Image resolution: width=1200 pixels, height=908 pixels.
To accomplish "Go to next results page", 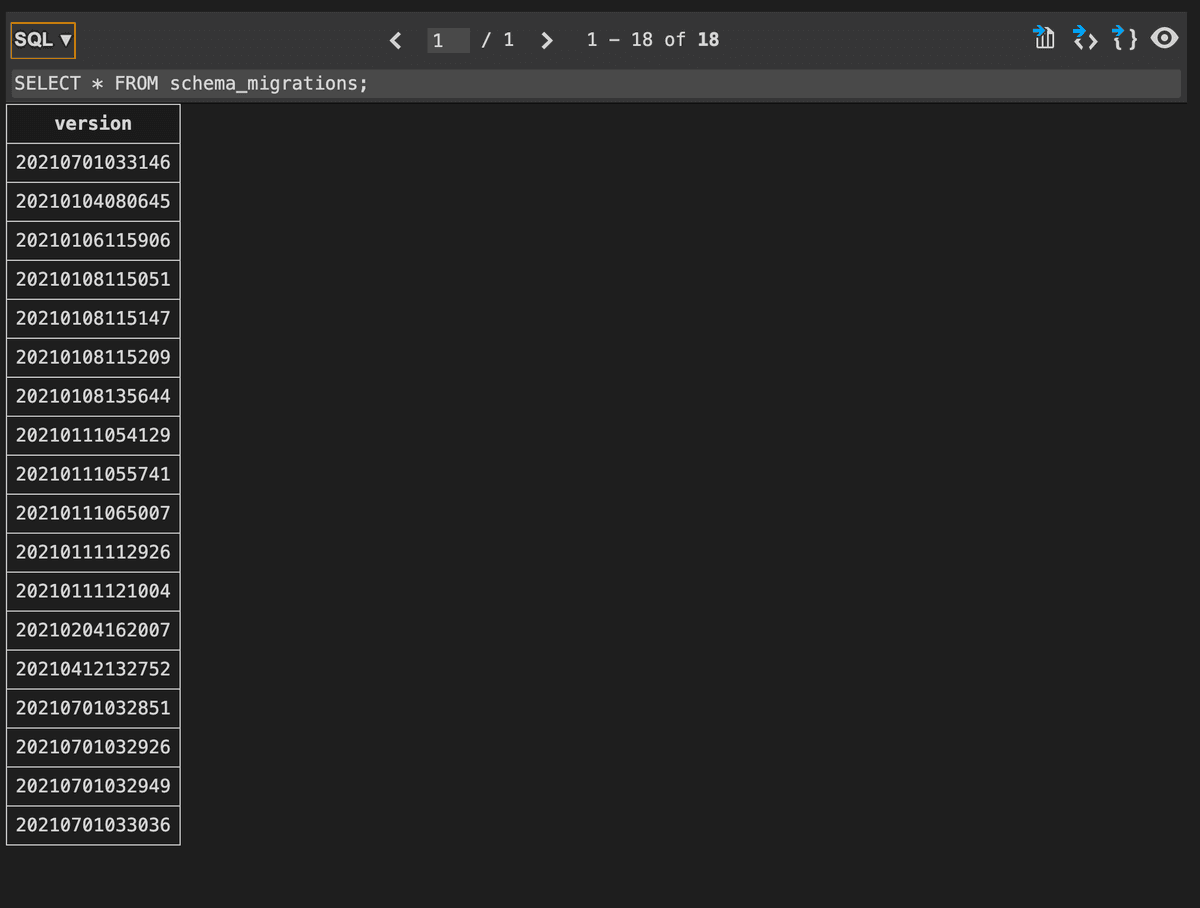I will pos(546,40).
